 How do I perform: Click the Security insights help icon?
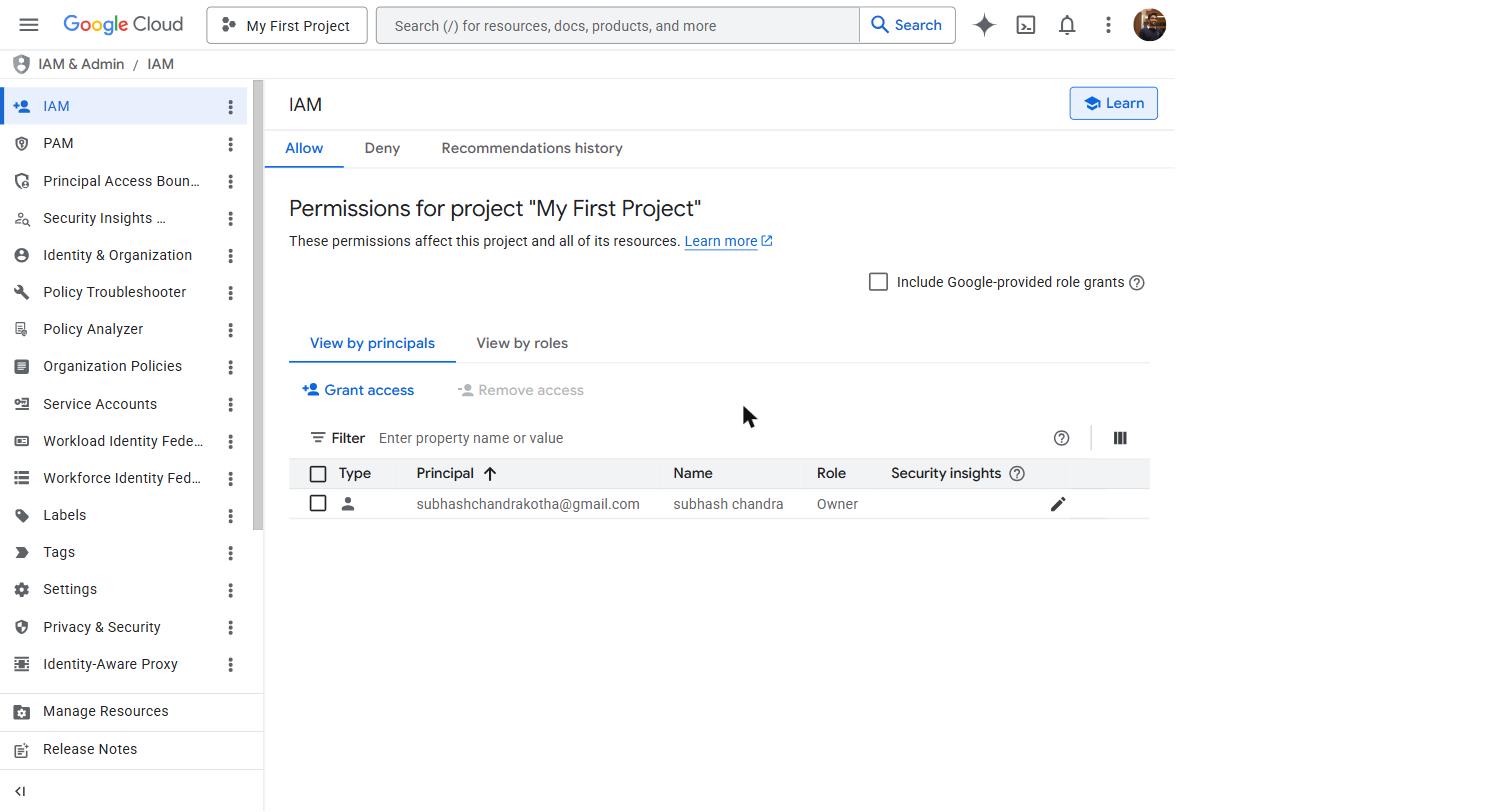[x=1017, y=473]
